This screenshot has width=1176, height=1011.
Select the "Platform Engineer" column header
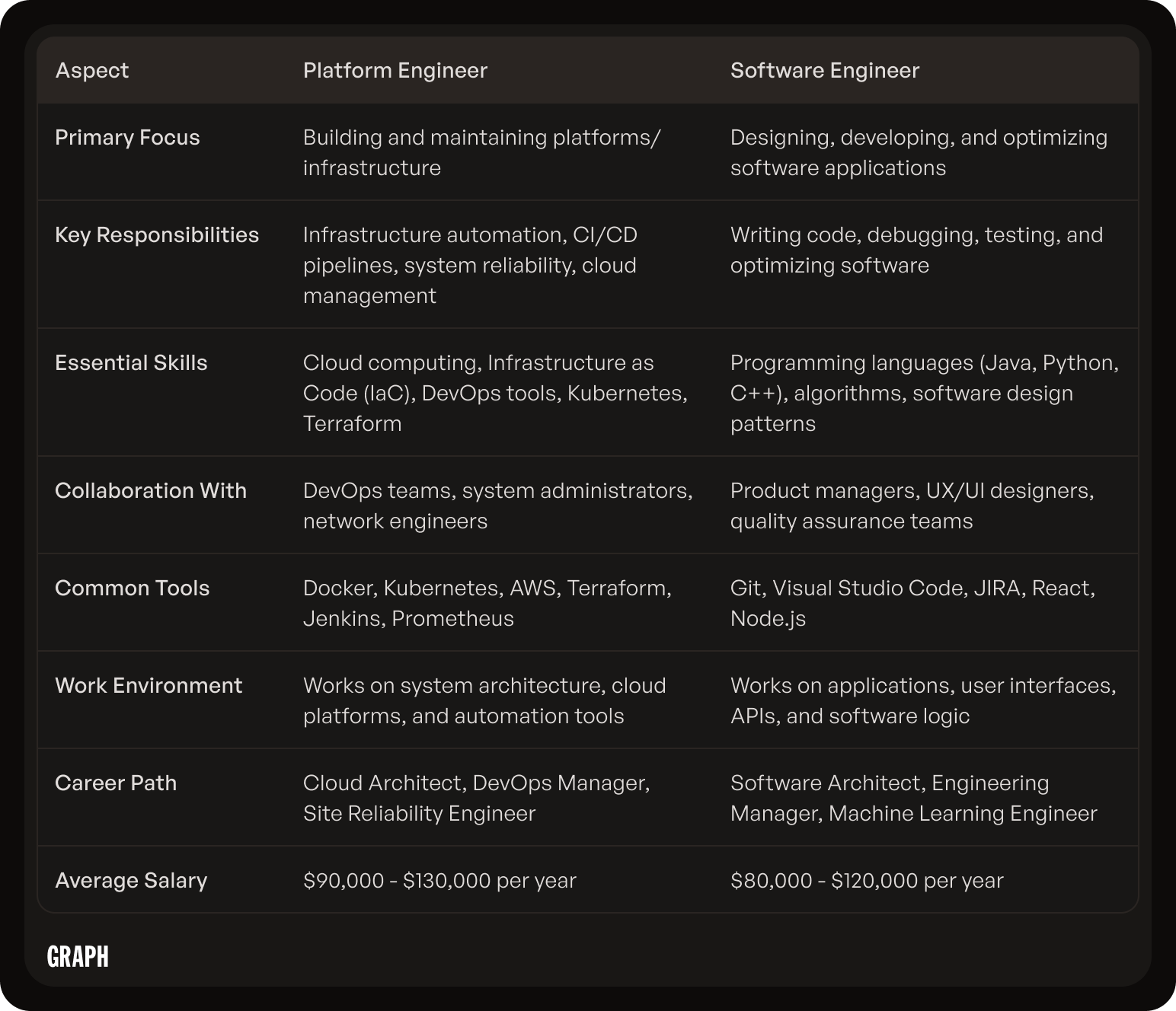(395, 71)
